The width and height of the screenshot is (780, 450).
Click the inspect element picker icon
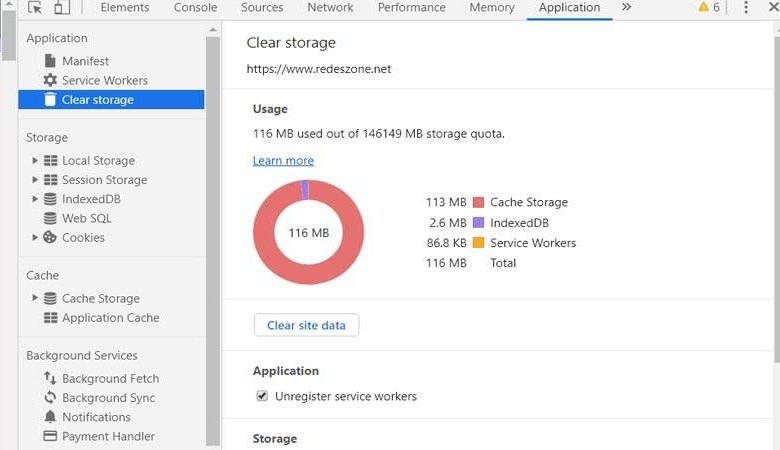[x=35, y=8]
